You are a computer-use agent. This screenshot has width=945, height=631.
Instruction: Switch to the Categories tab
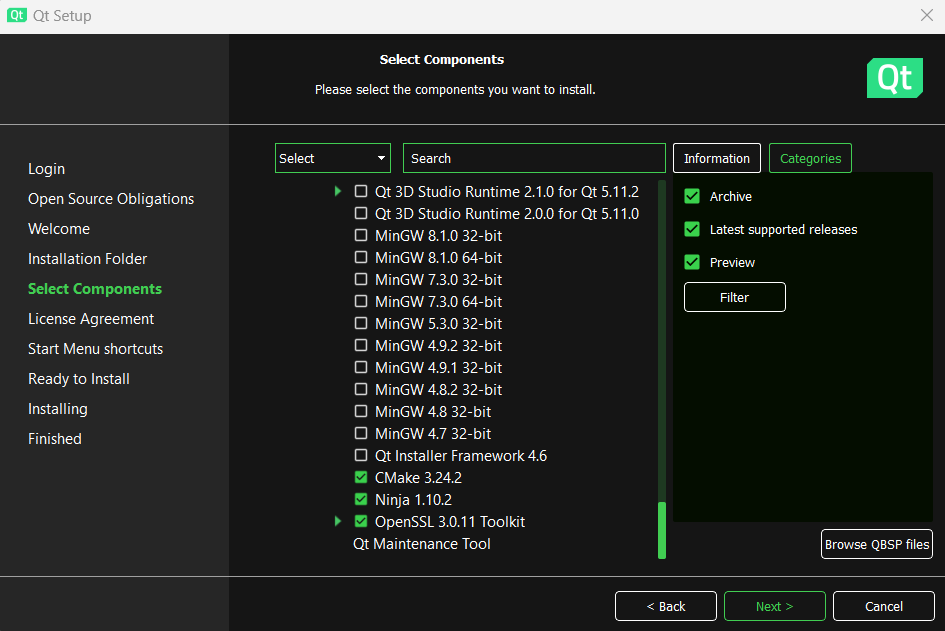(x=810, y=158)
